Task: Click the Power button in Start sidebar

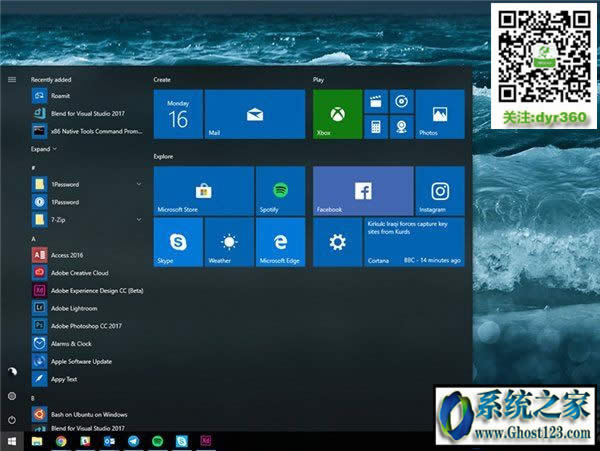Action: 12,420
